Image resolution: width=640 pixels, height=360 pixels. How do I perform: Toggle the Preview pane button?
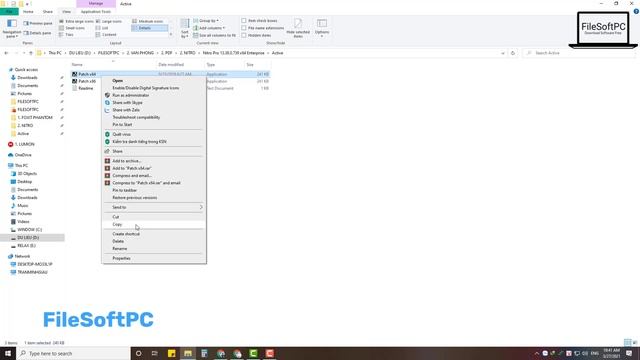(38, 23)
